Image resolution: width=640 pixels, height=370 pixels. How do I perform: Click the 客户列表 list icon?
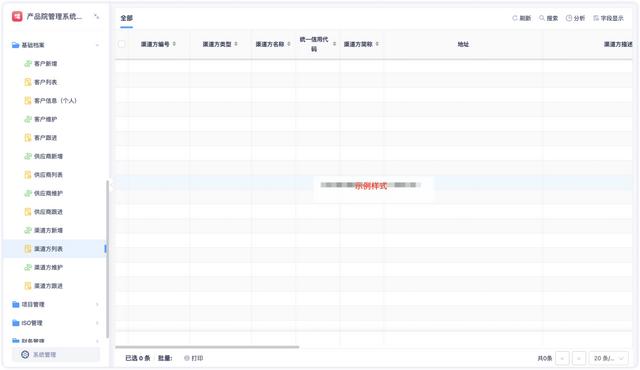tap(28, 82)
